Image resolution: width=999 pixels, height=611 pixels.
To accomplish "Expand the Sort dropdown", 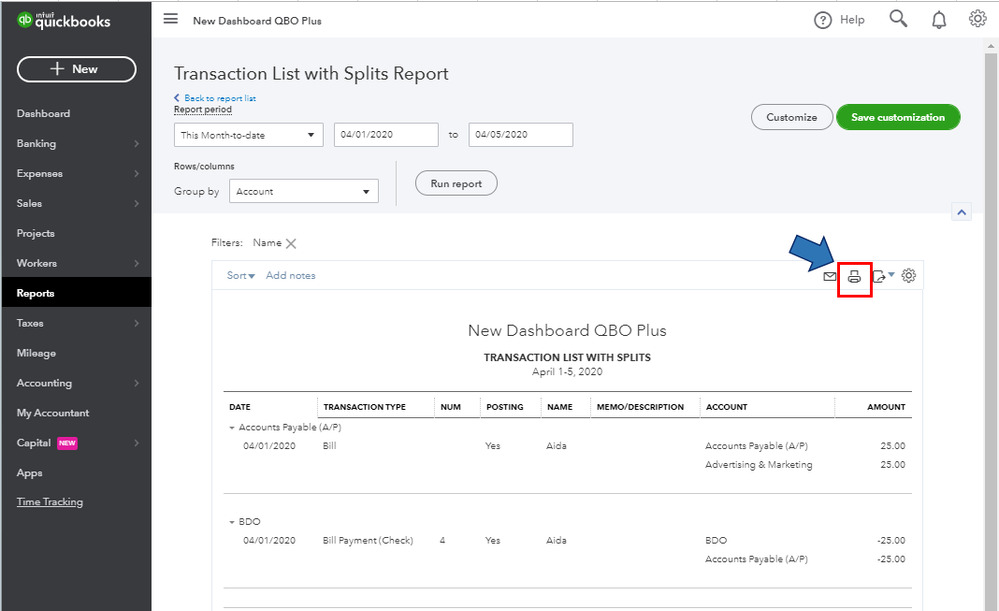I will click(x=241, y=276).
